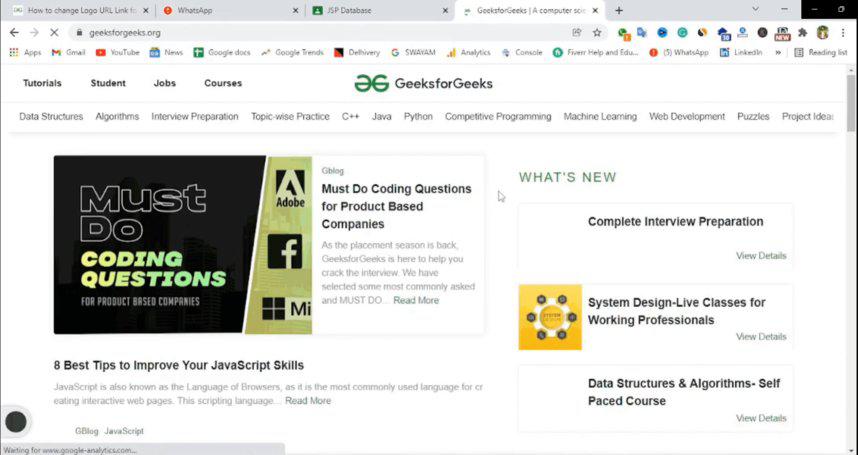This screenshot has height=455, width=858.
Task: Open the Gmail bookmark
Action: tap(68, 52)
